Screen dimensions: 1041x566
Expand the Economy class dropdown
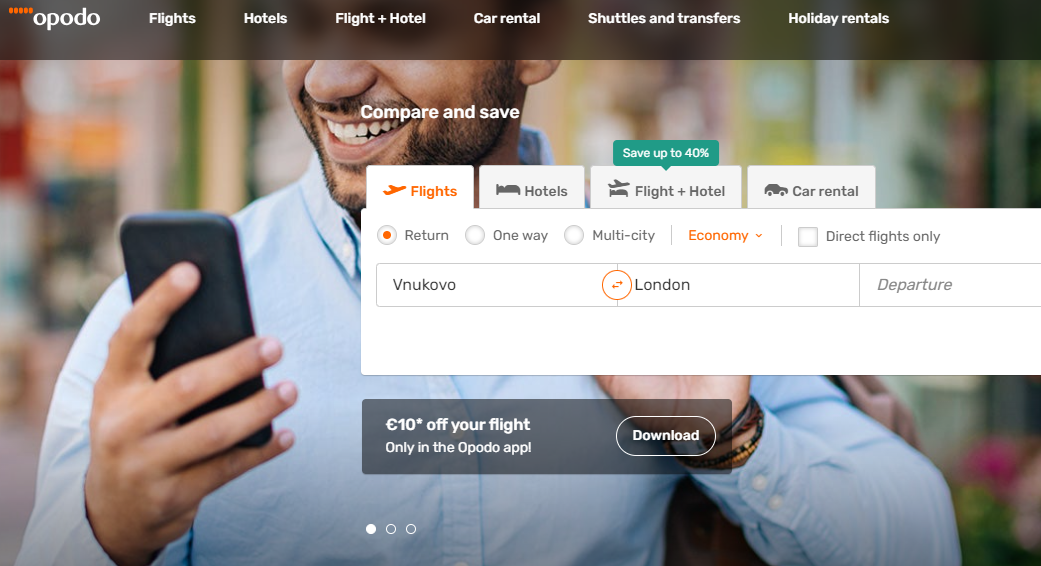tap(725, 236)
